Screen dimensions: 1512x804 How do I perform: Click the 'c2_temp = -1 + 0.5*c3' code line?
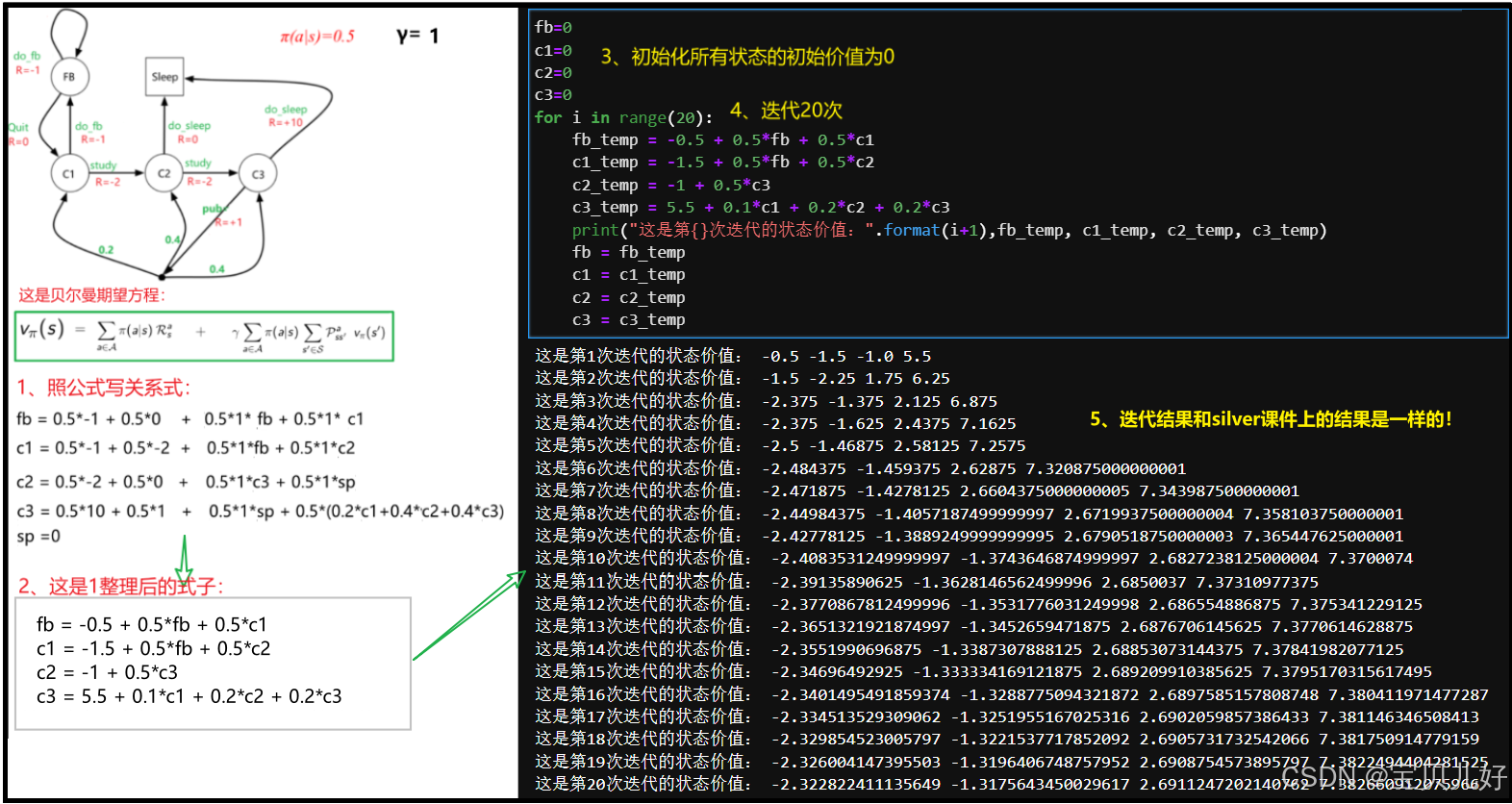(x=671, y=185)
